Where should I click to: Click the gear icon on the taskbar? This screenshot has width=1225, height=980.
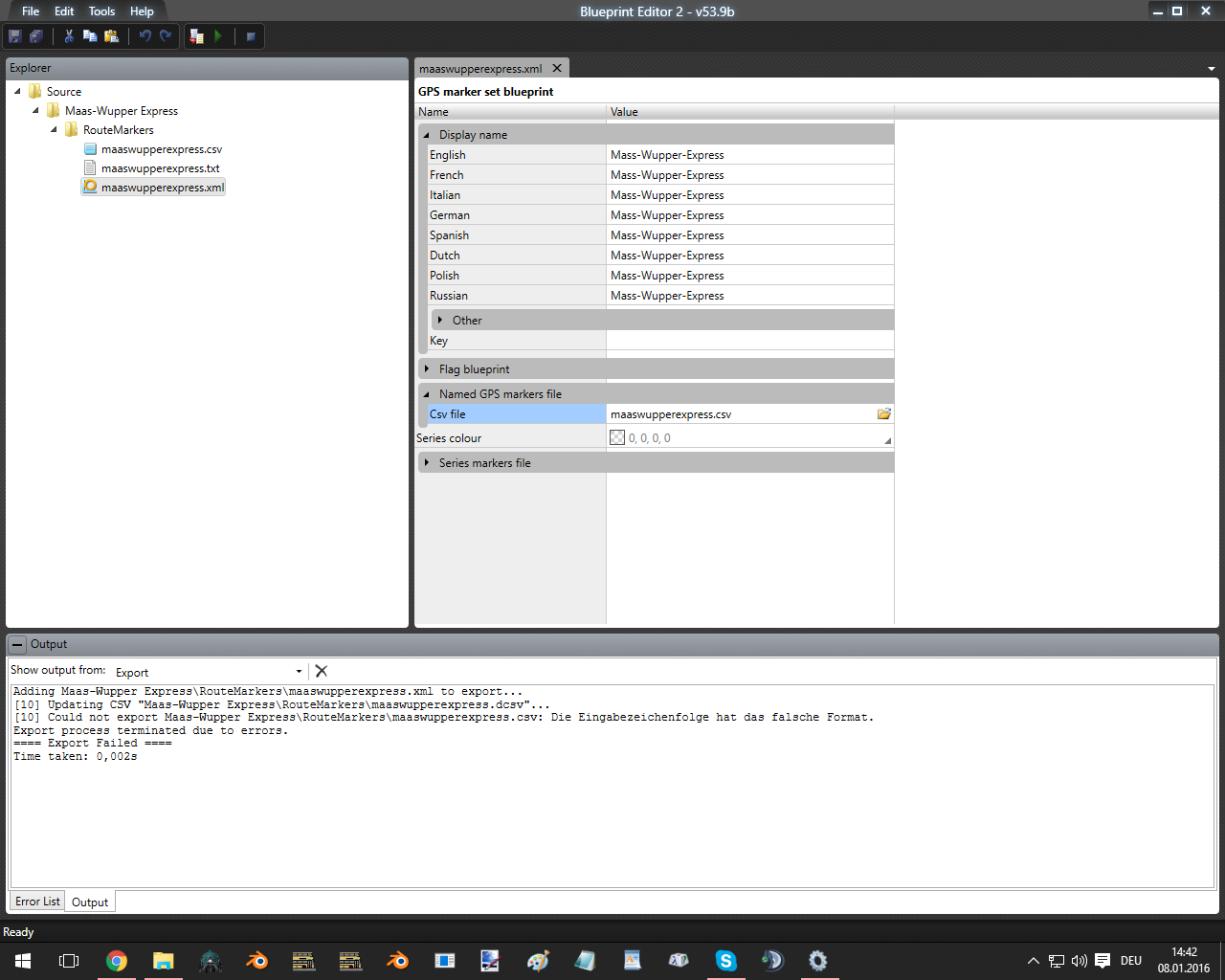pyautogui.click(x=818, y=961)
